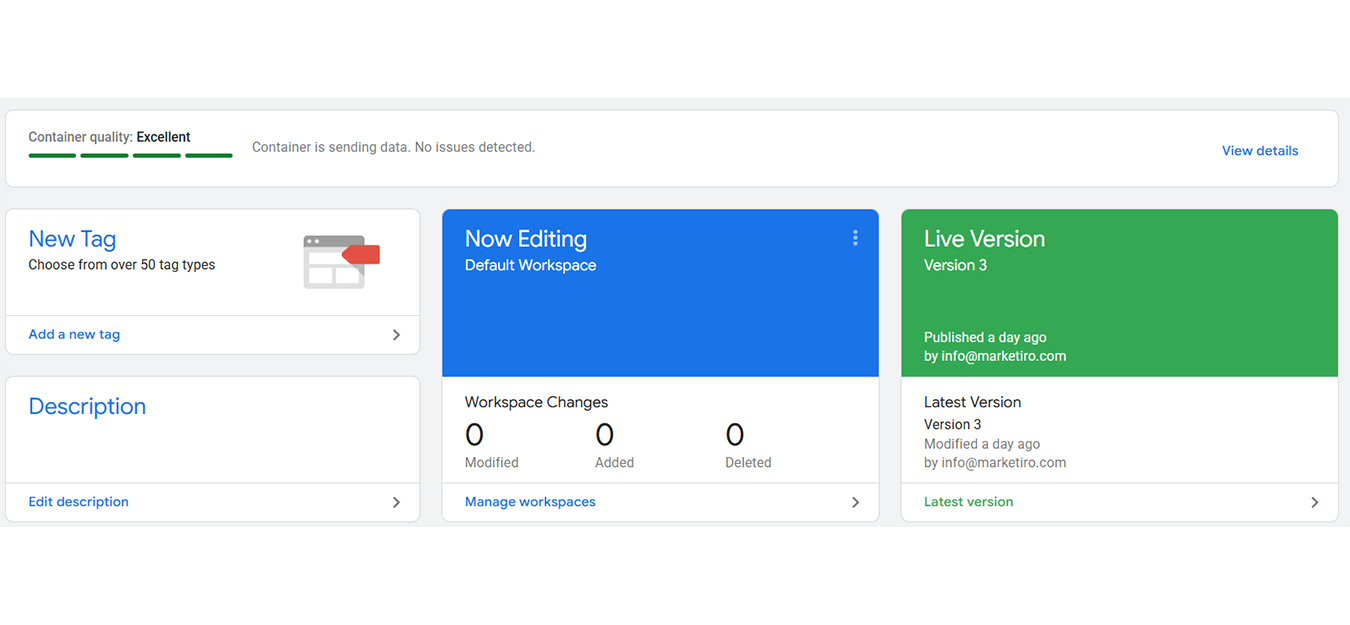Click the Added changes count

click(604, 435)
